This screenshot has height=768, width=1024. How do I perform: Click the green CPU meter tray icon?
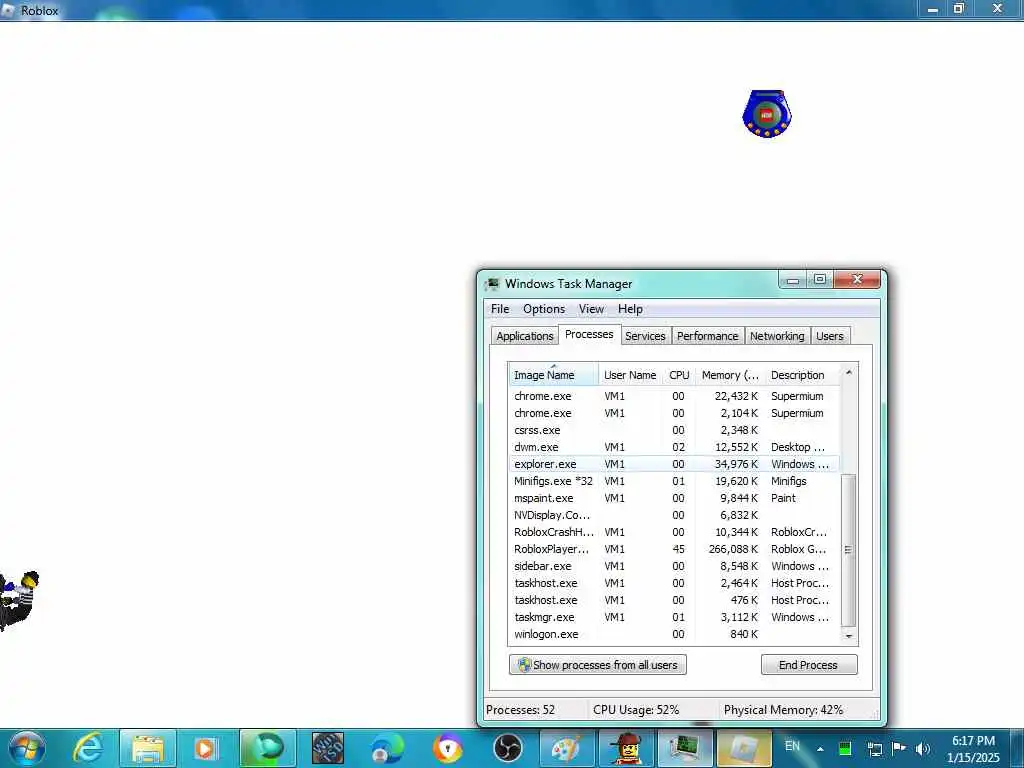(845, 748)
